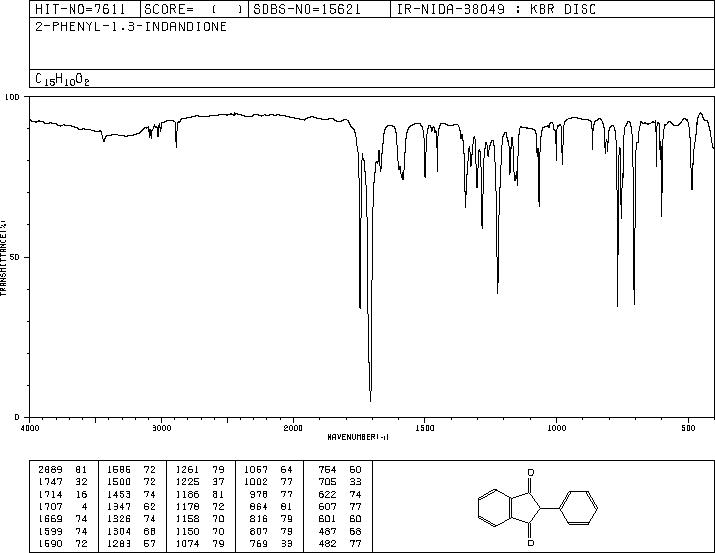
Task: Click the 1500 x-axis tick label
Action: click(x=425, y=428)
